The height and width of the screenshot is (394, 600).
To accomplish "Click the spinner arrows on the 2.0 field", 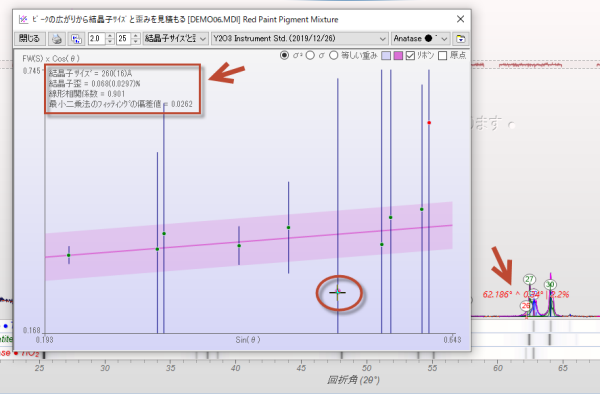I will [x=110, y=39].
